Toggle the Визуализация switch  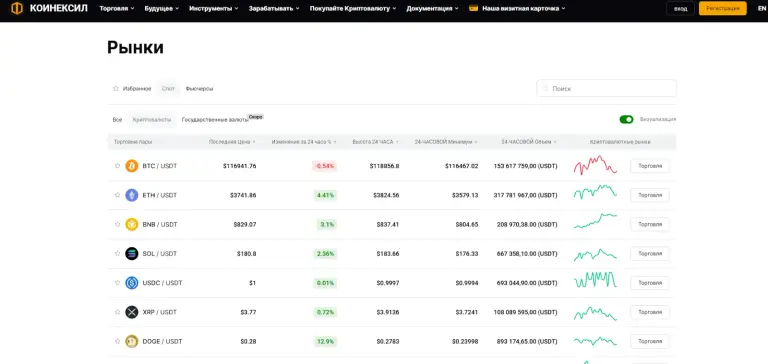626,120
